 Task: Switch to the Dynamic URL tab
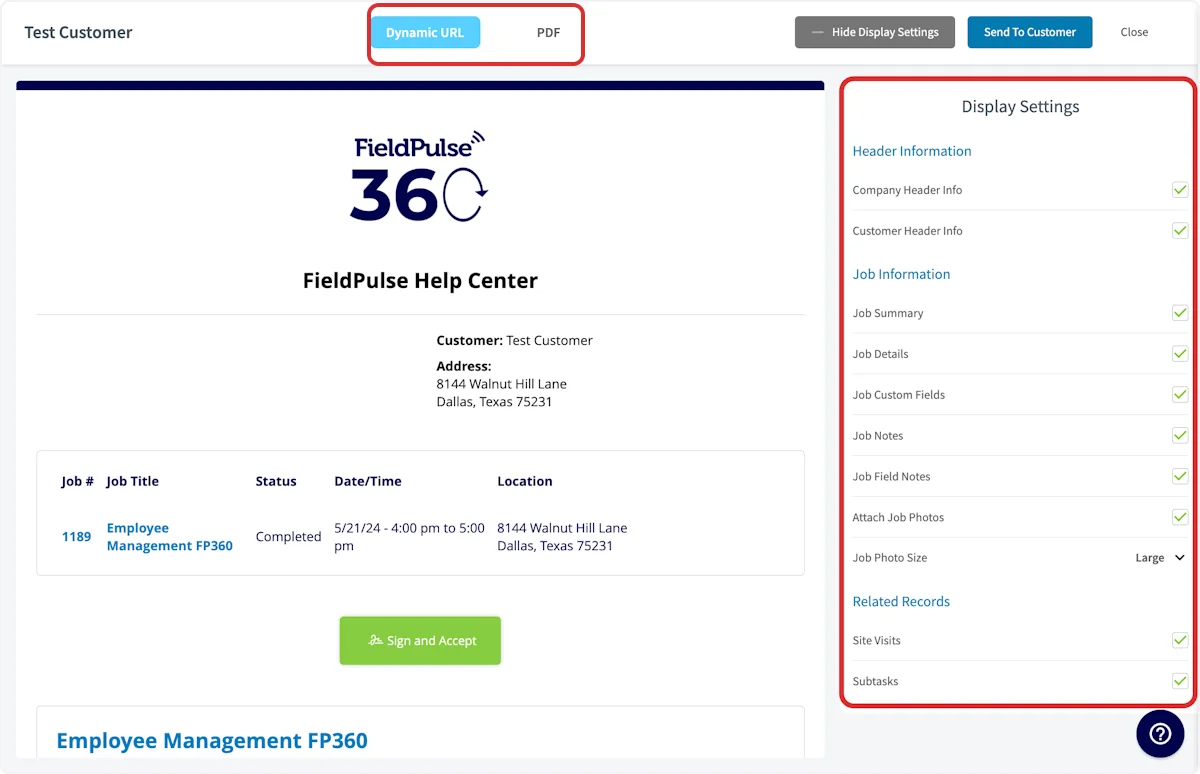(425, 32)
